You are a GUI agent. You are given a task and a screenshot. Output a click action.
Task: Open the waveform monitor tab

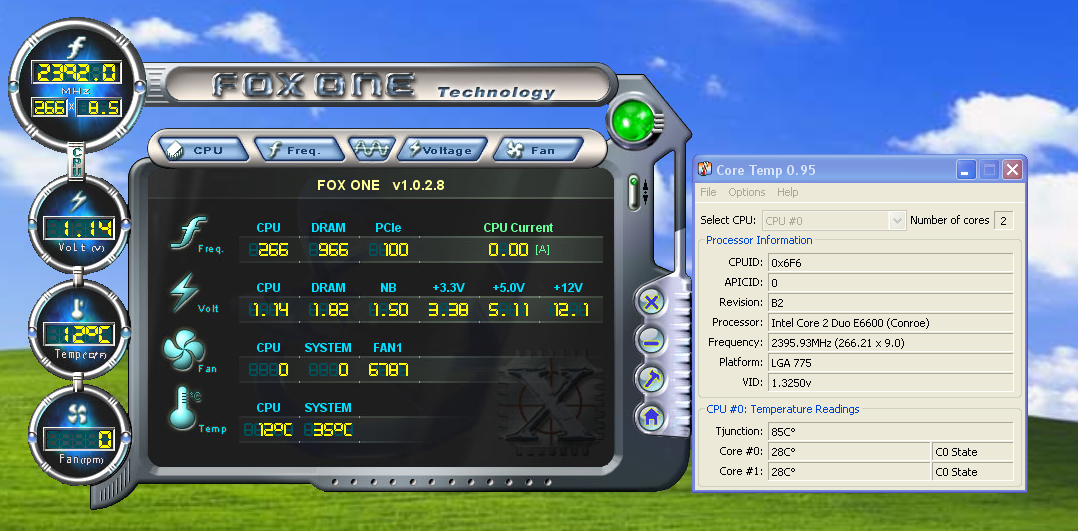click(372, 149)
